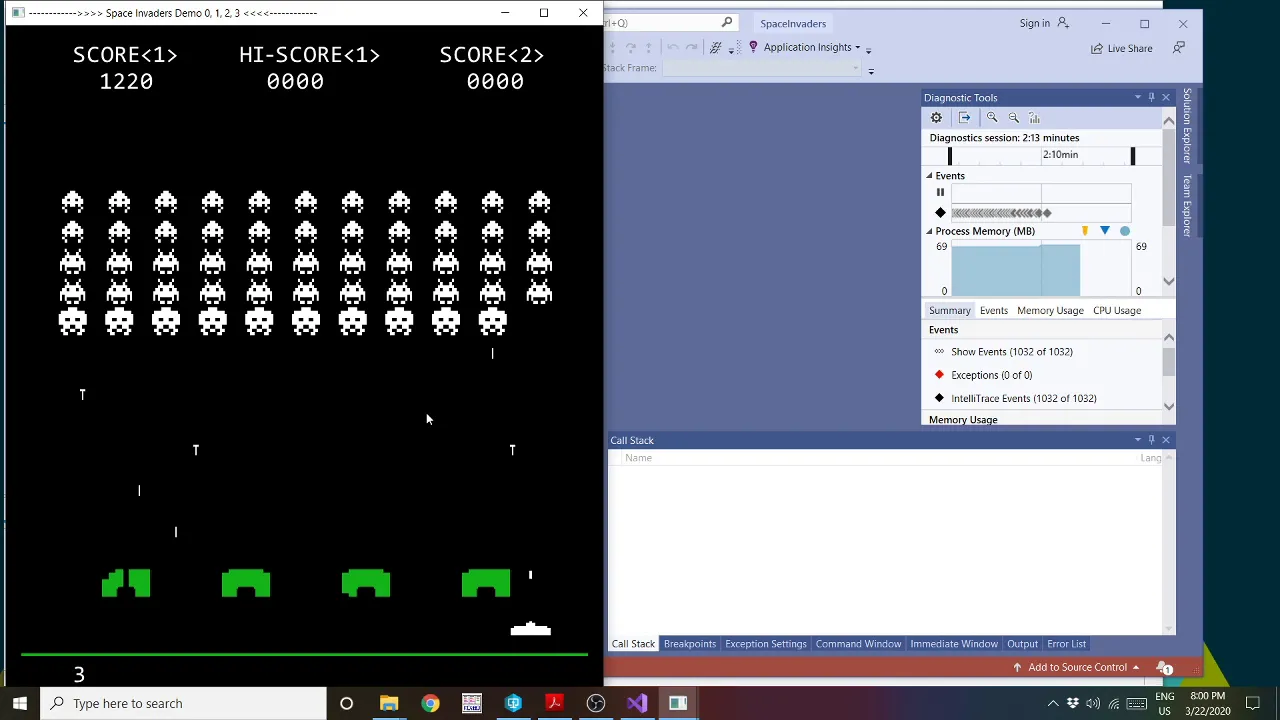
Task: Close the Call Stack panel
Action: [1165, 440]
